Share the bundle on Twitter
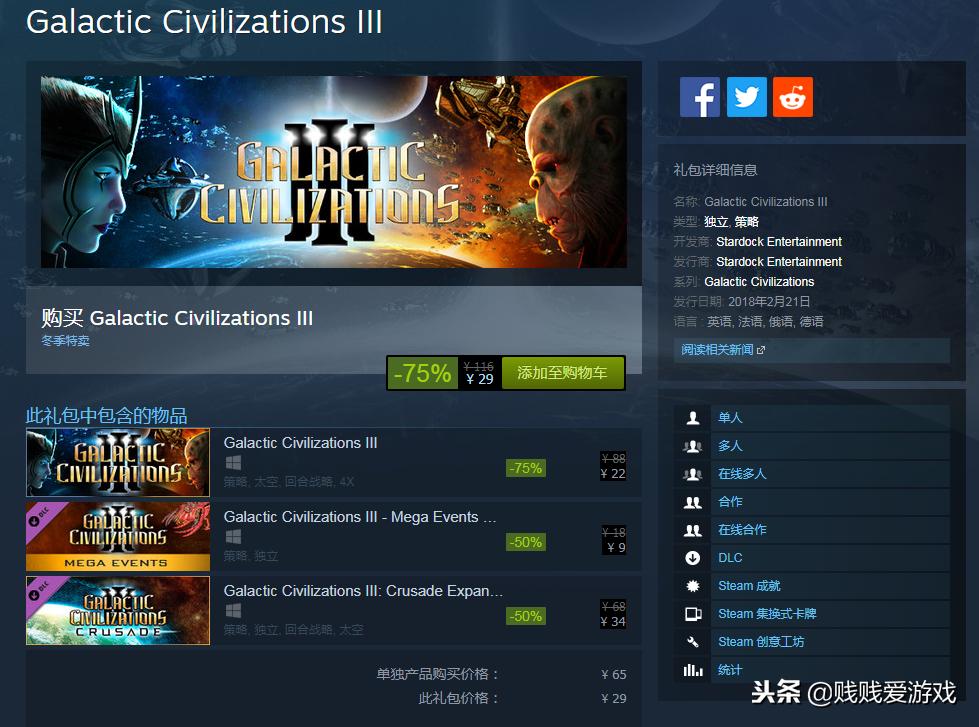The width and height of the screenshot is (979, 727). [x=746, y=97]
